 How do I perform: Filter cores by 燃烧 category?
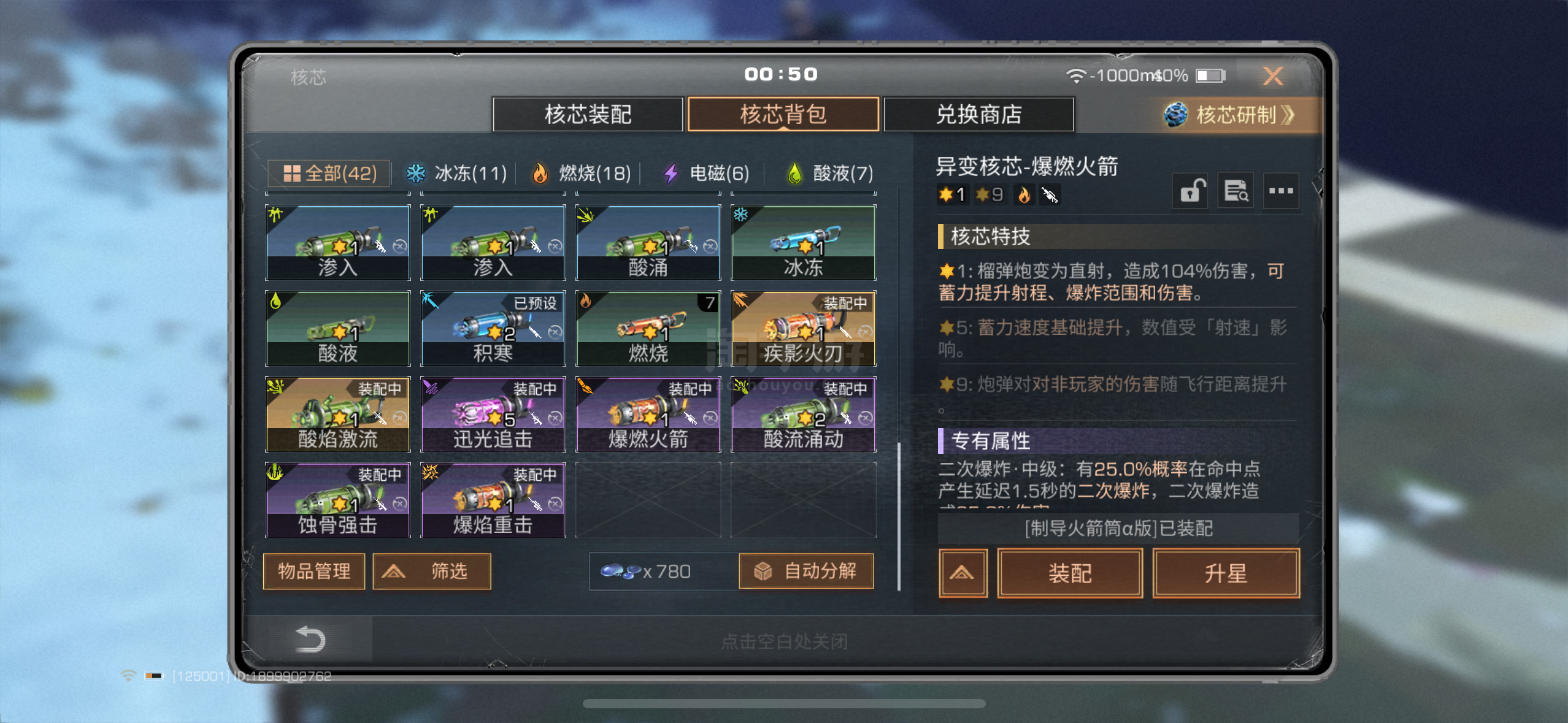pos(582,174)
